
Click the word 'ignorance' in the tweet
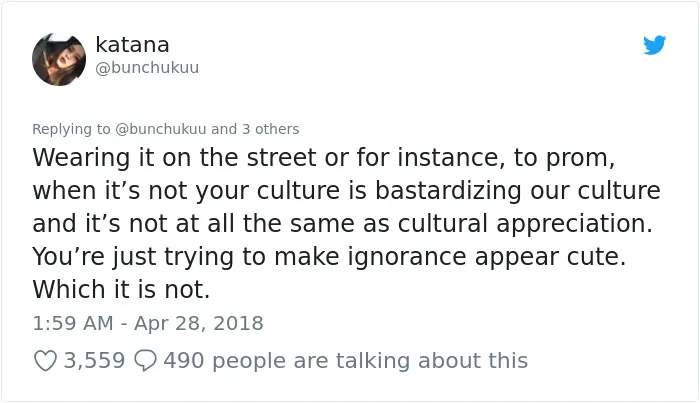[407, 258]
